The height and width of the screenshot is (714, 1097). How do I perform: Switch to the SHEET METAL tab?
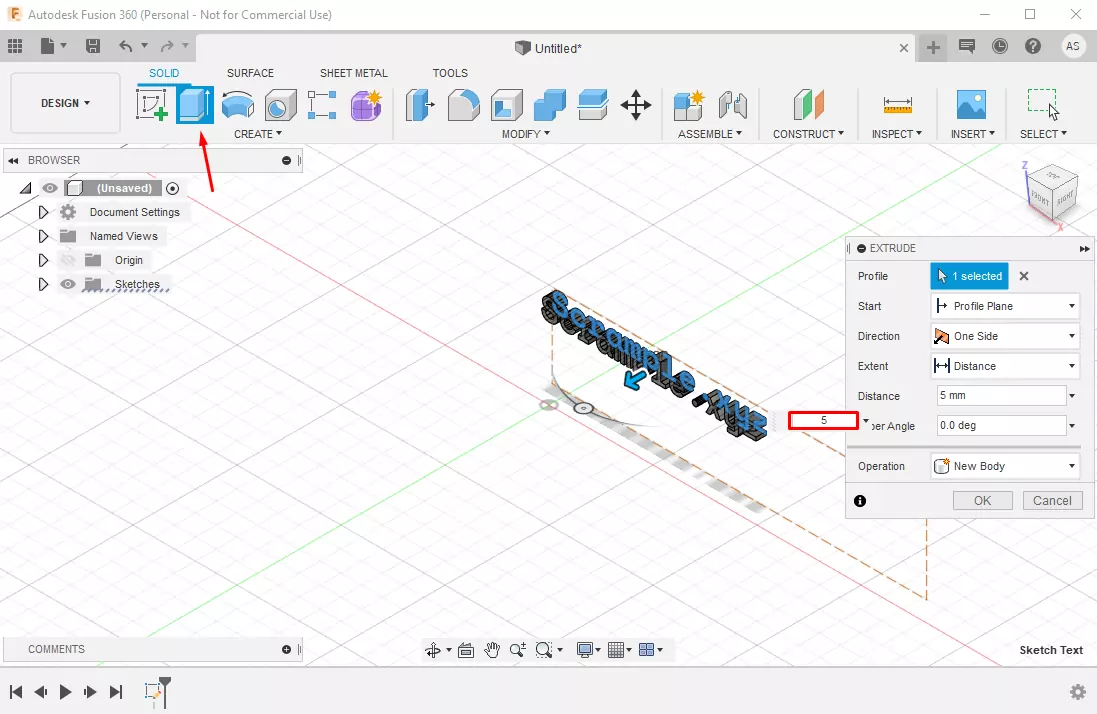click(353, 73)
